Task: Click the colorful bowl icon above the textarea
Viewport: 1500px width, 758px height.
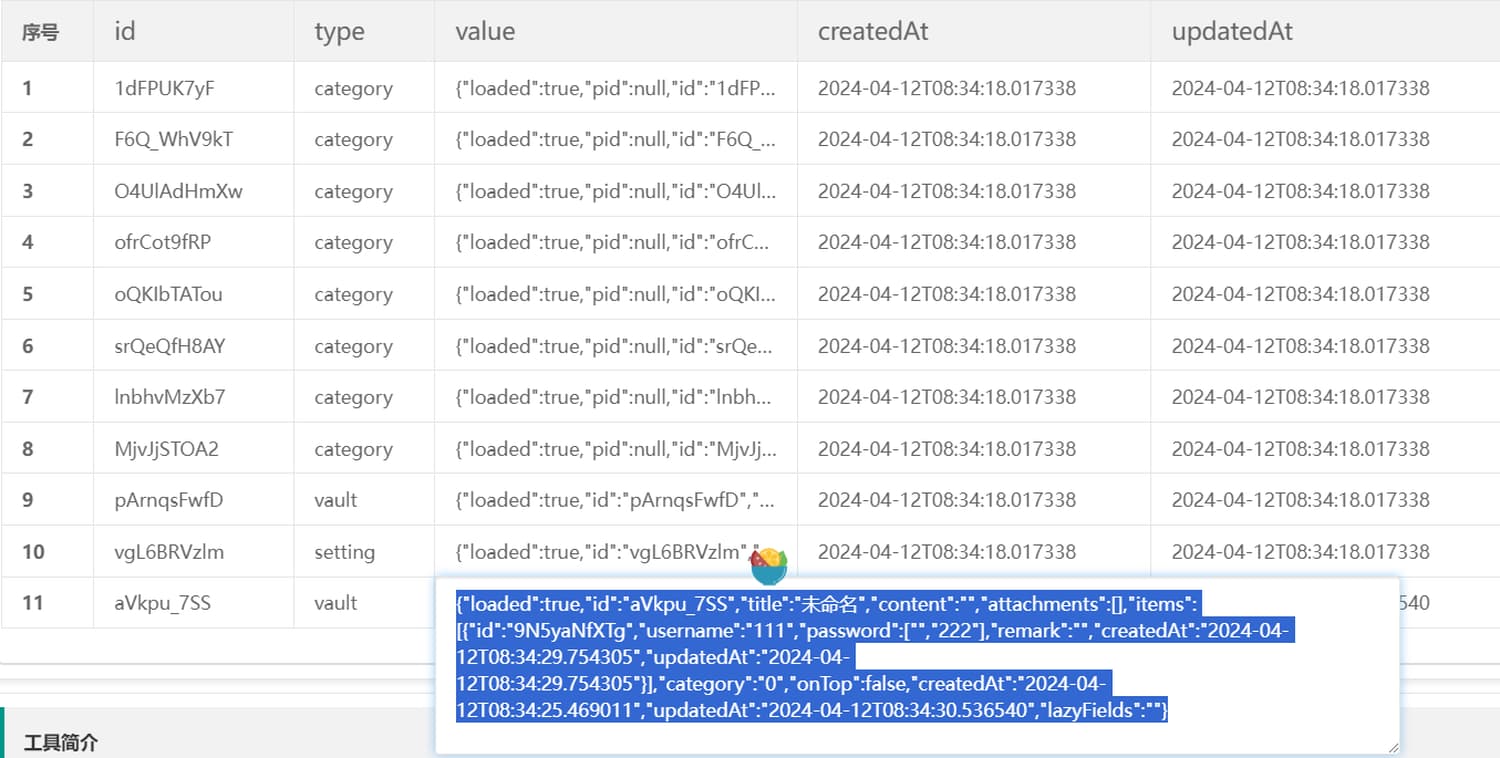Action: point(769,565)
